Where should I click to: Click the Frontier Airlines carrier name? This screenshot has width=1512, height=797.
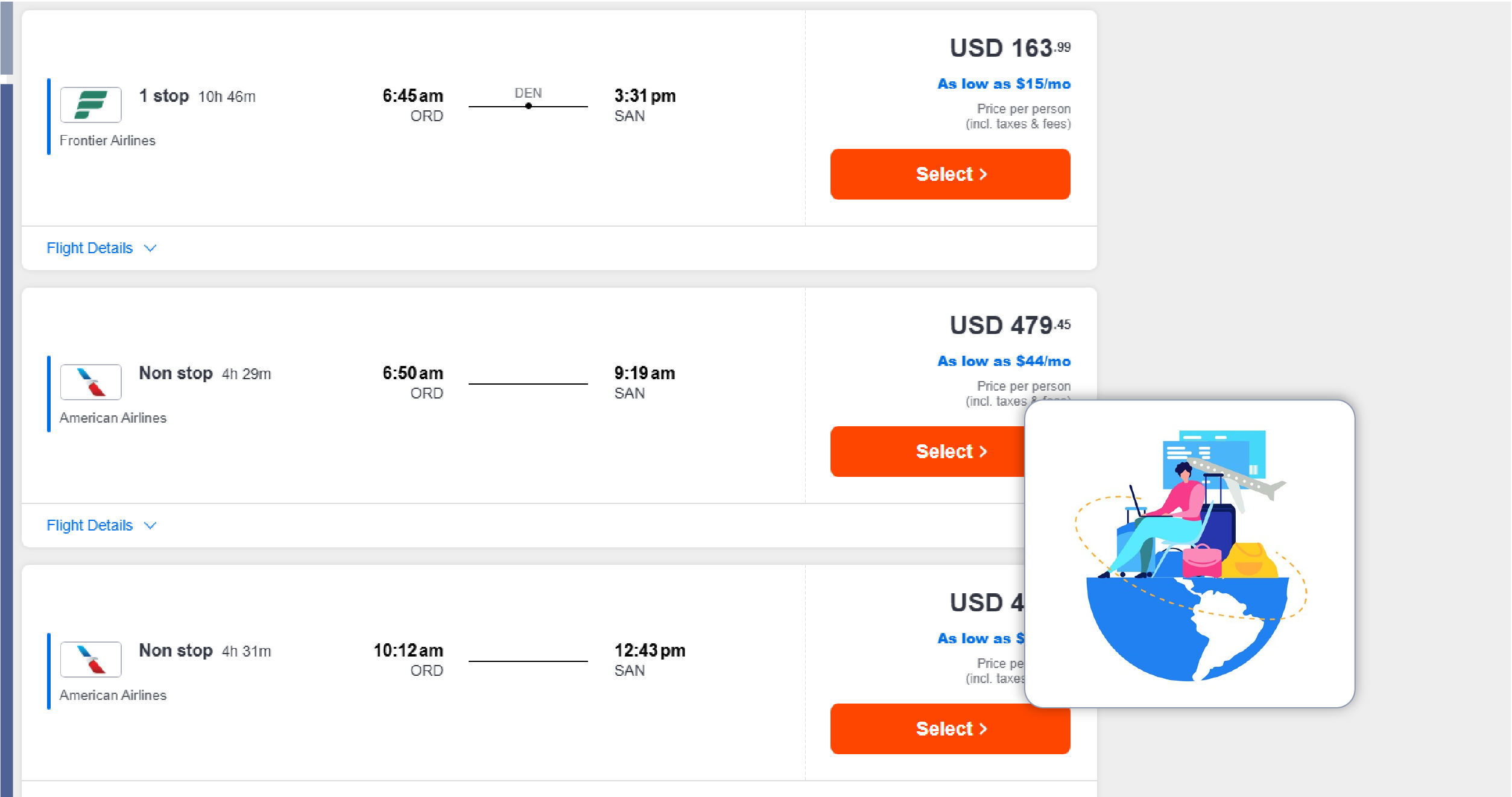[x=107, y=140]
